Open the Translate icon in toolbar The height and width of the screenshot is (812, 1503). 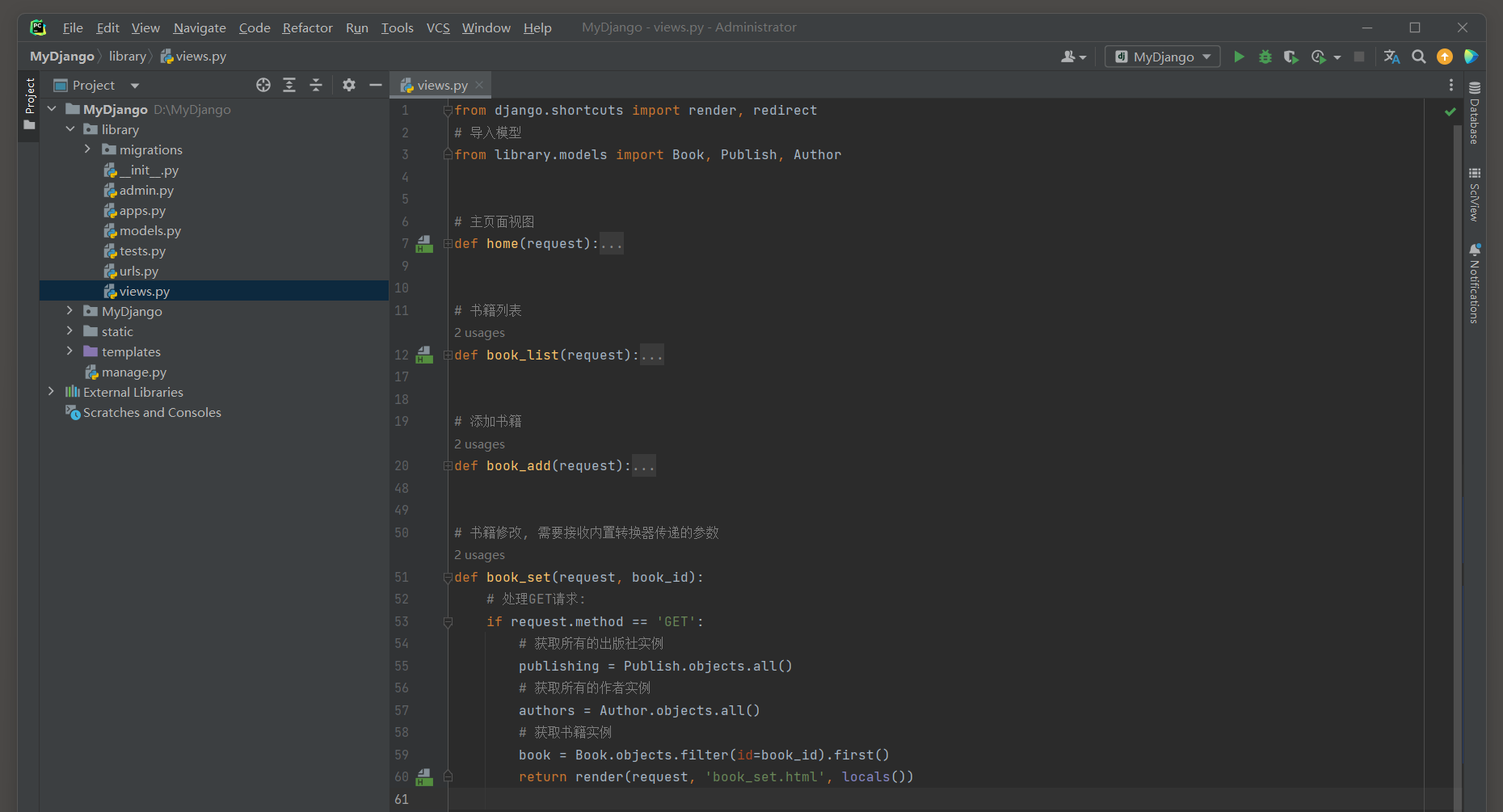1391,57
